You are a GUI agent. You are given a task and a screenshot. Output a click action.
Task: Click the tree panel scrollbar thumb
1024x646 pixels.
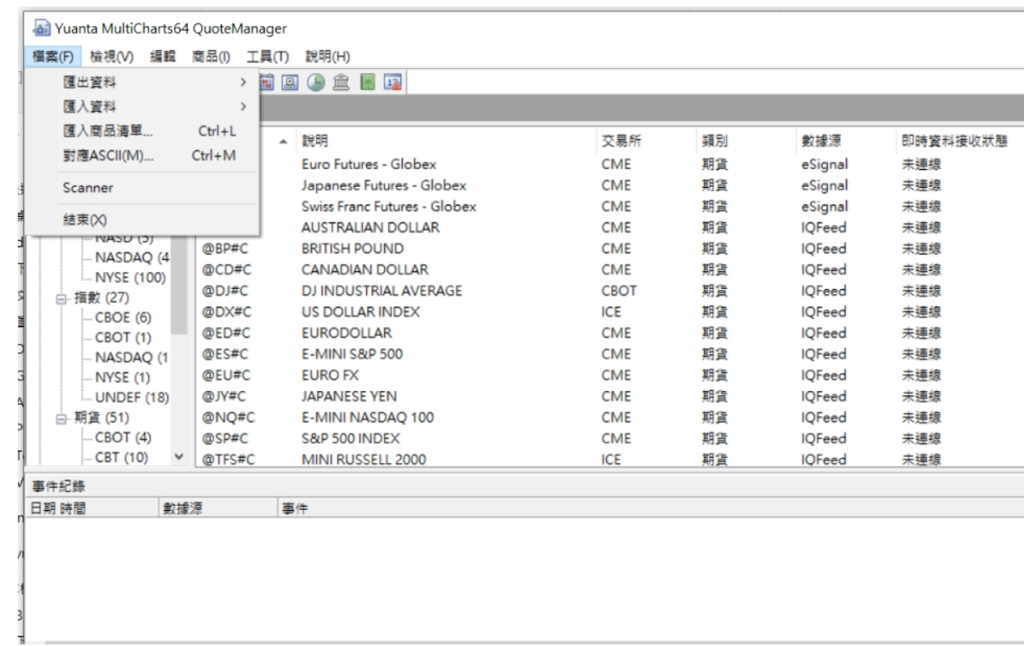tap(179, 284)
